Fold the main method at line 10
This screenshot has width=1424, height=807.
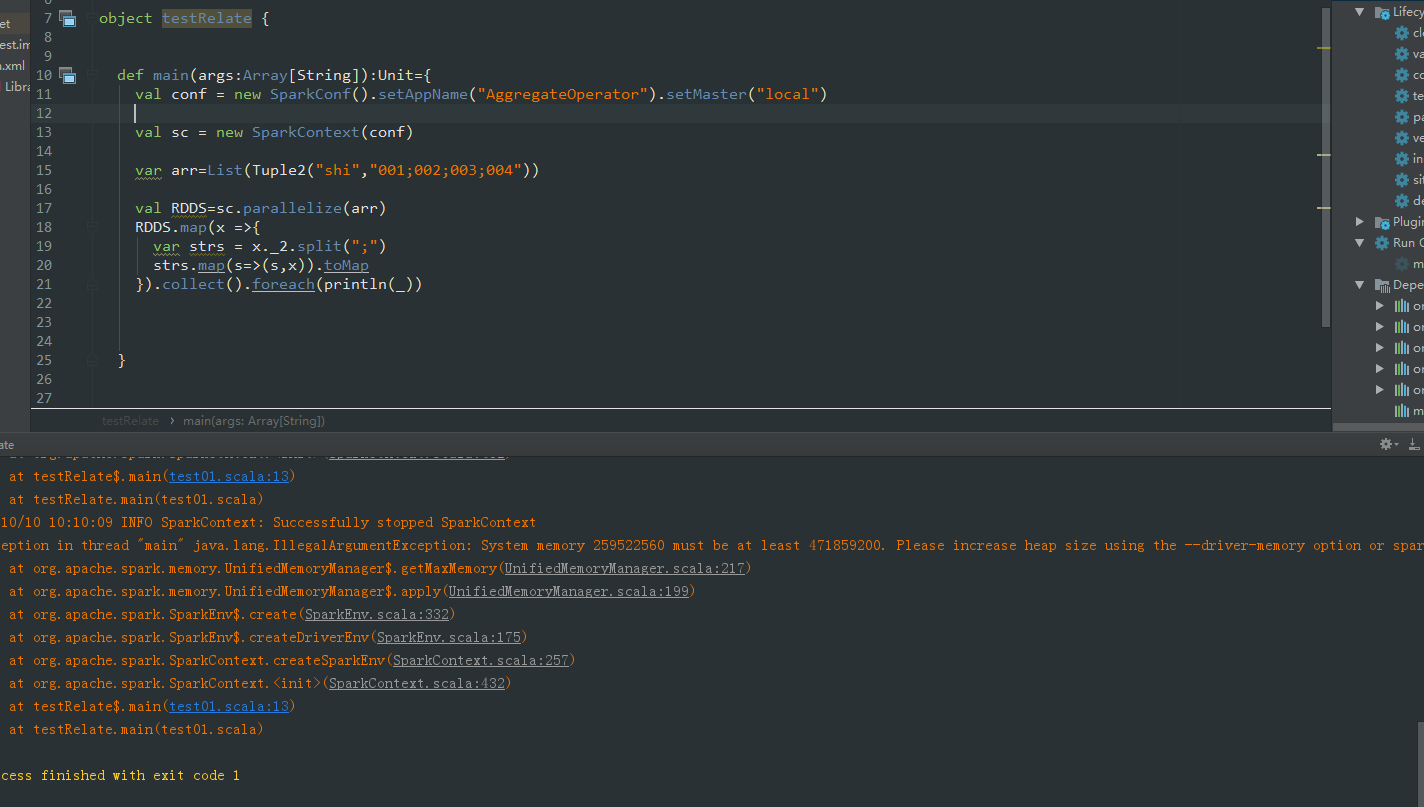tap(92, 75)
